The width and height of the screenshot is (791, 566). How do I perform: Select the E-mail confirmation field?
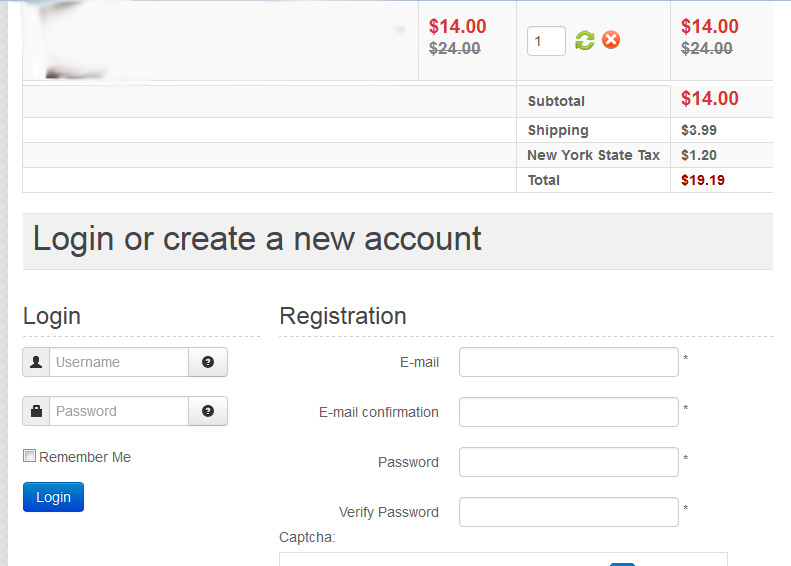[568, 412]
